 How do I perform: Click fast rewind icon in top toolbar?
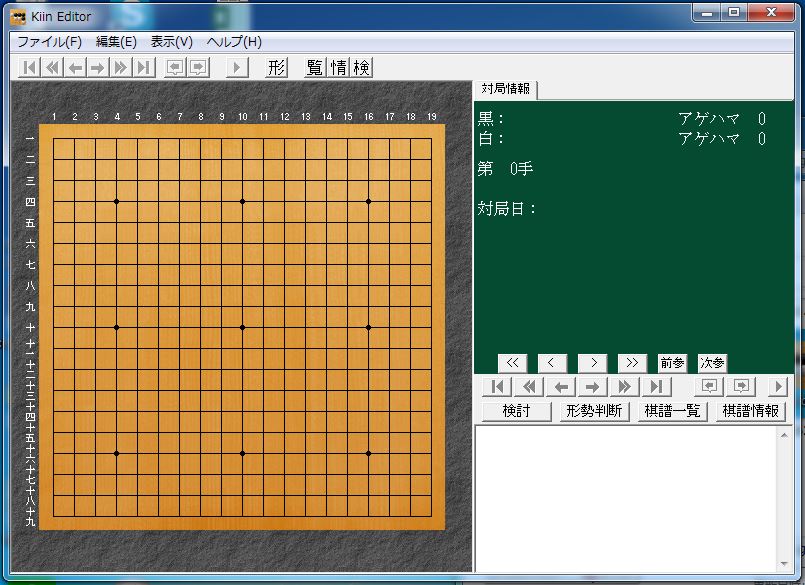[52, 67]
